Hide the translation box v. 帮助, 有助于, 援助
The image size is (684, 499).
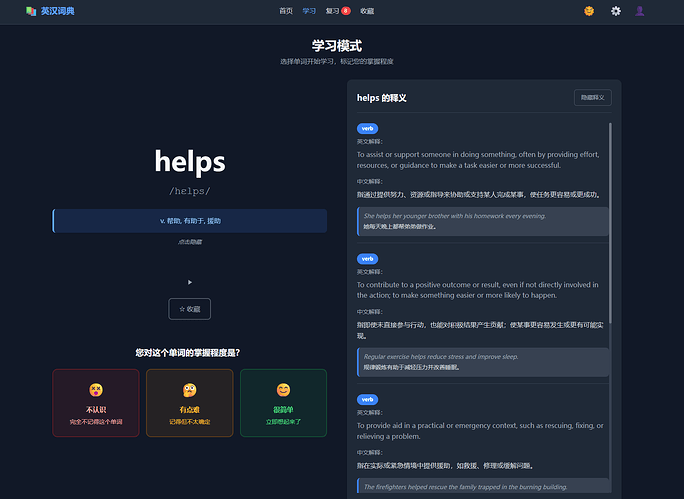pyautogui.click(x=190, y=221)
